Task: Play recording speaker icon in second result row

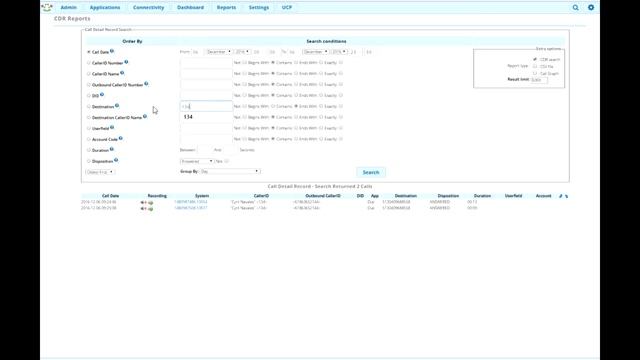Action: pyautogui.click(x=143, y=209)
